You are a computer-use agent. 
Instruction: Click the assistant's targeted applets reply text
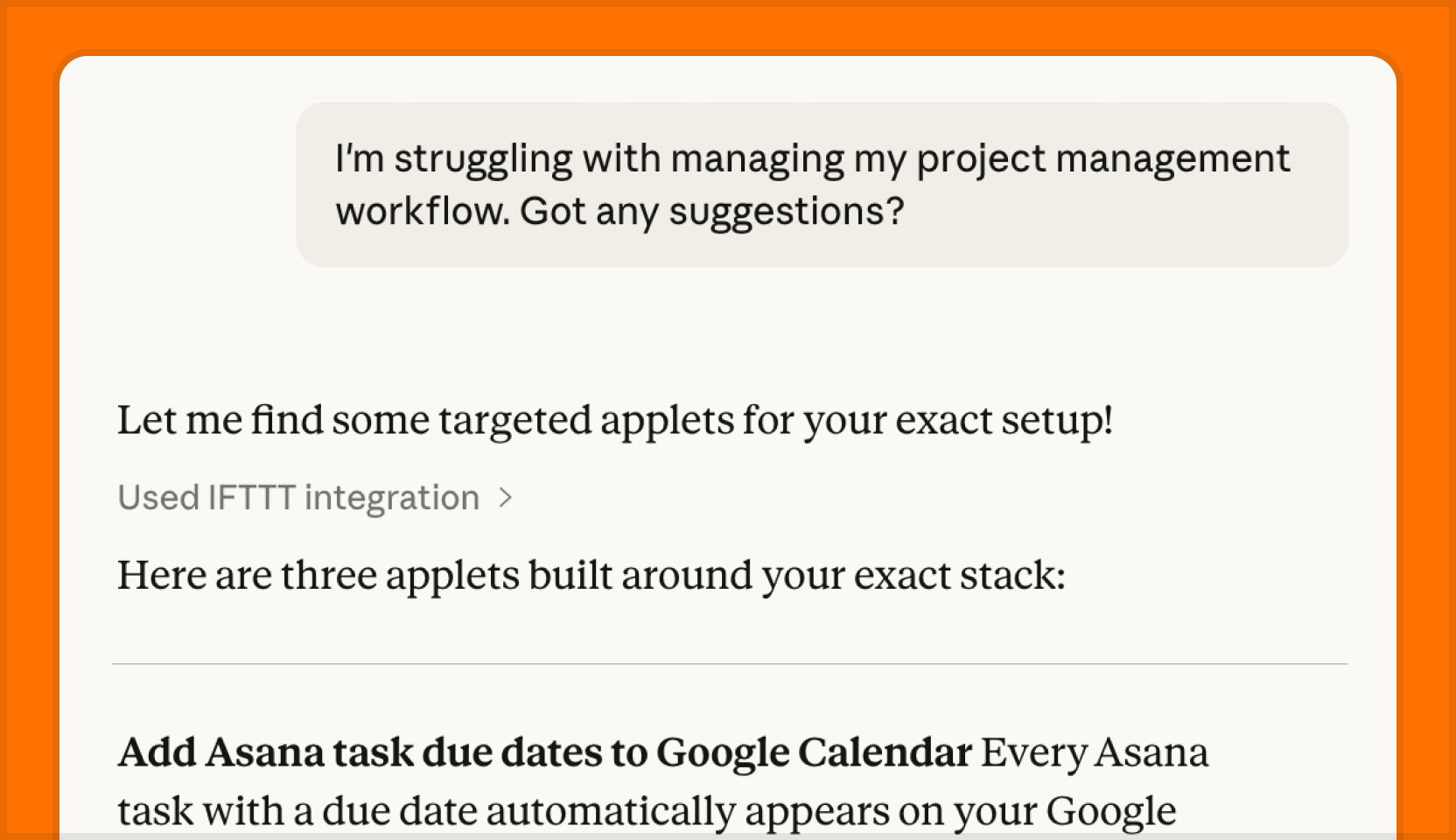pyautogui.click(x=612, y=420)
